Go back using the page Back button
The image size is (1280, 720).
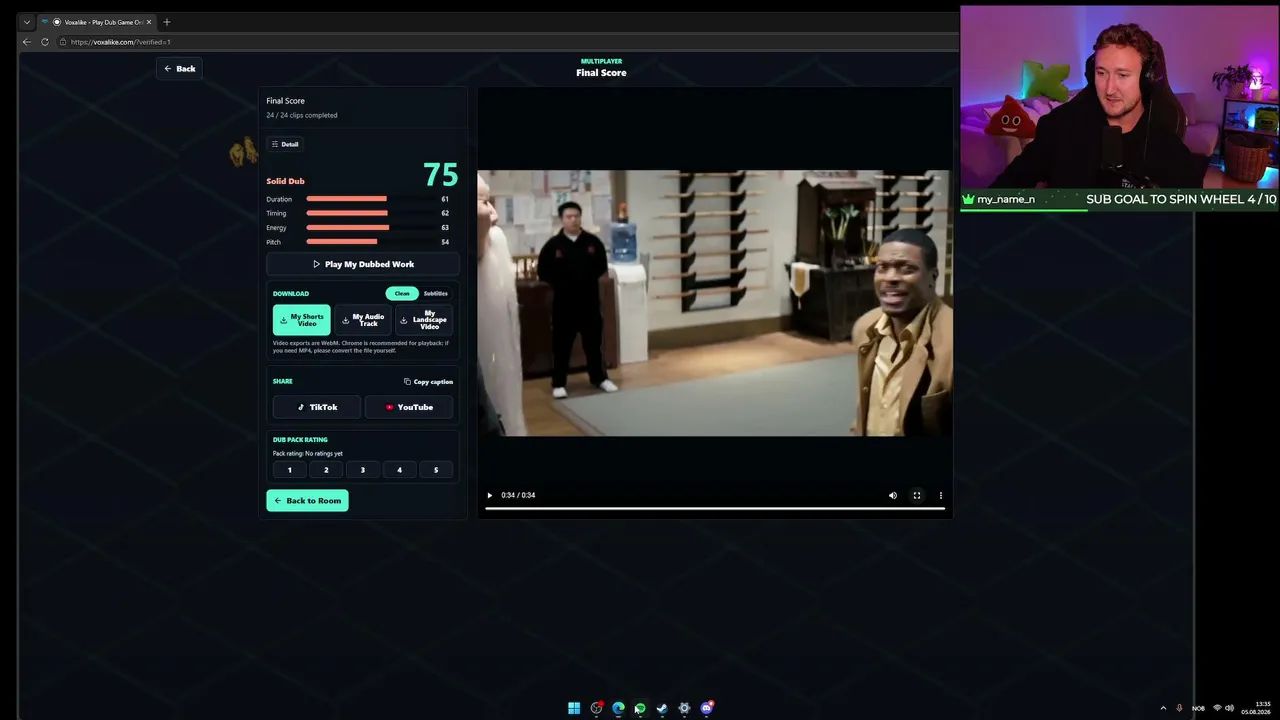click(x=180, y=69)
